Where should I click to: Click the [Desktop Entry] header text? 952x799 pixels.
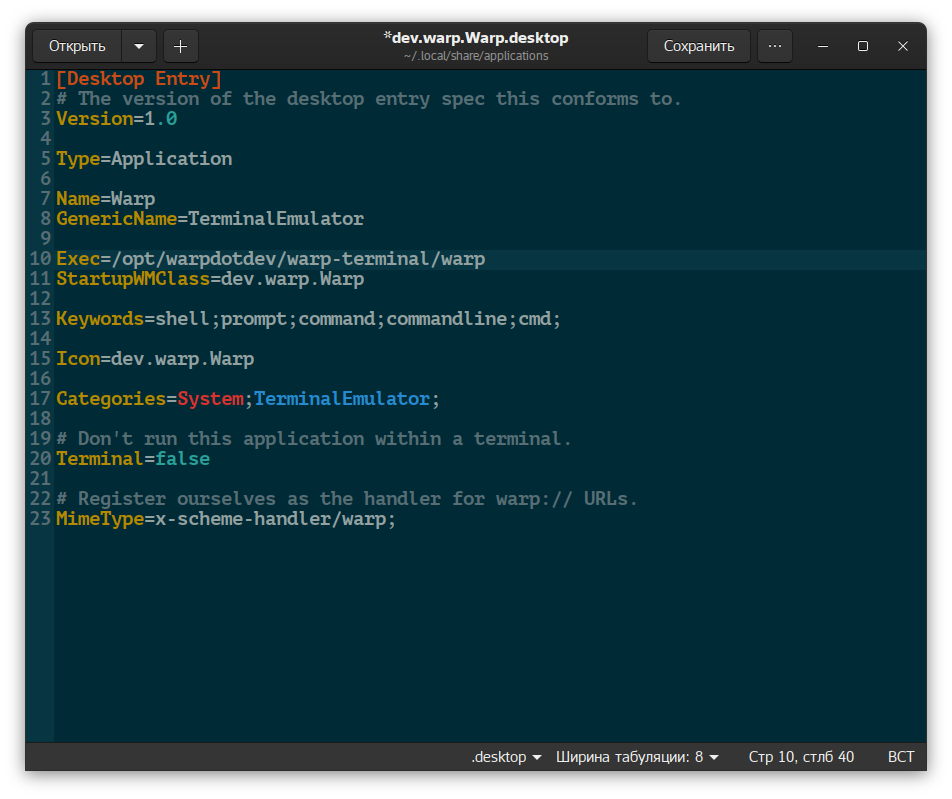point(139,79)
